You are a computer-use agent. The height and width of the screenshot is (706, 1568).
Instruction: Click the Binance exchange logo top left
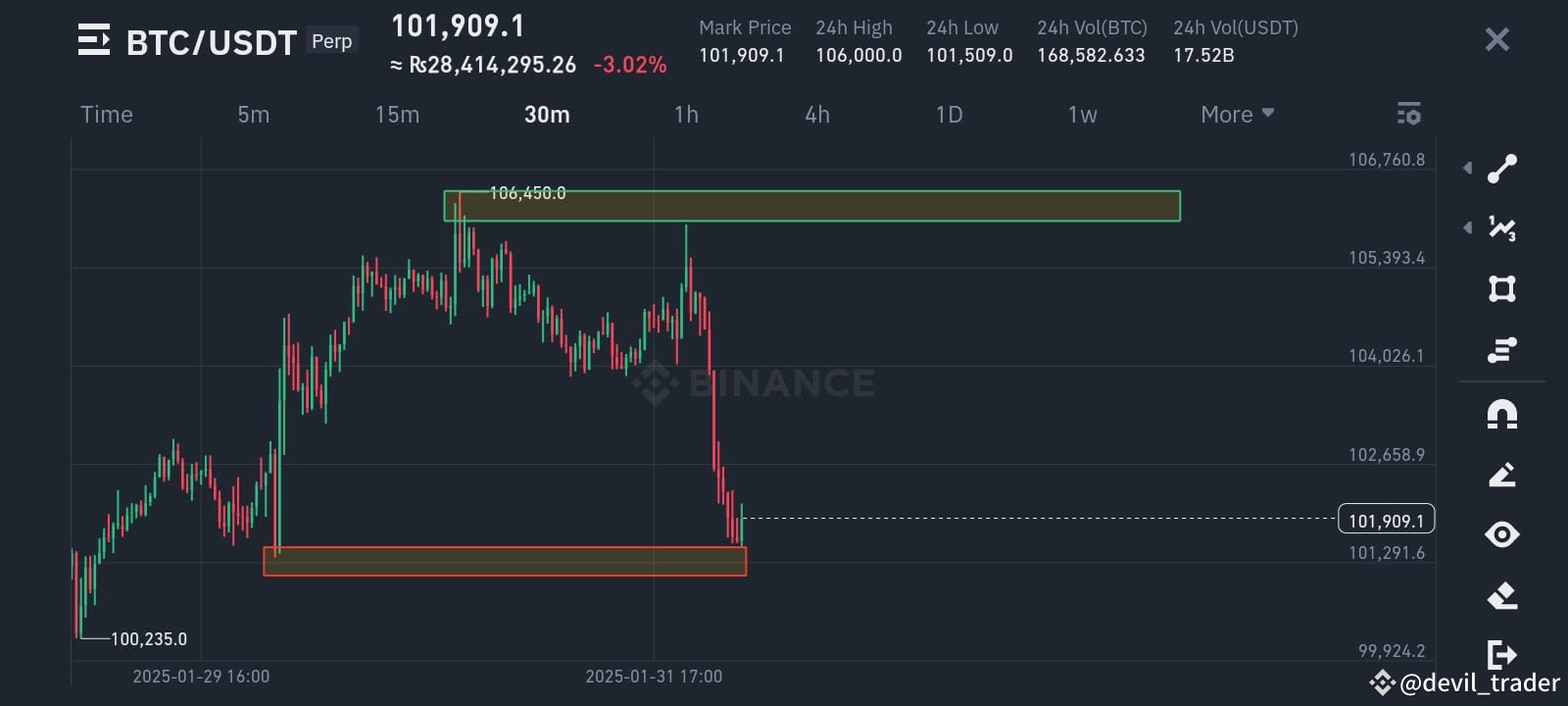[x=94, y=40]
